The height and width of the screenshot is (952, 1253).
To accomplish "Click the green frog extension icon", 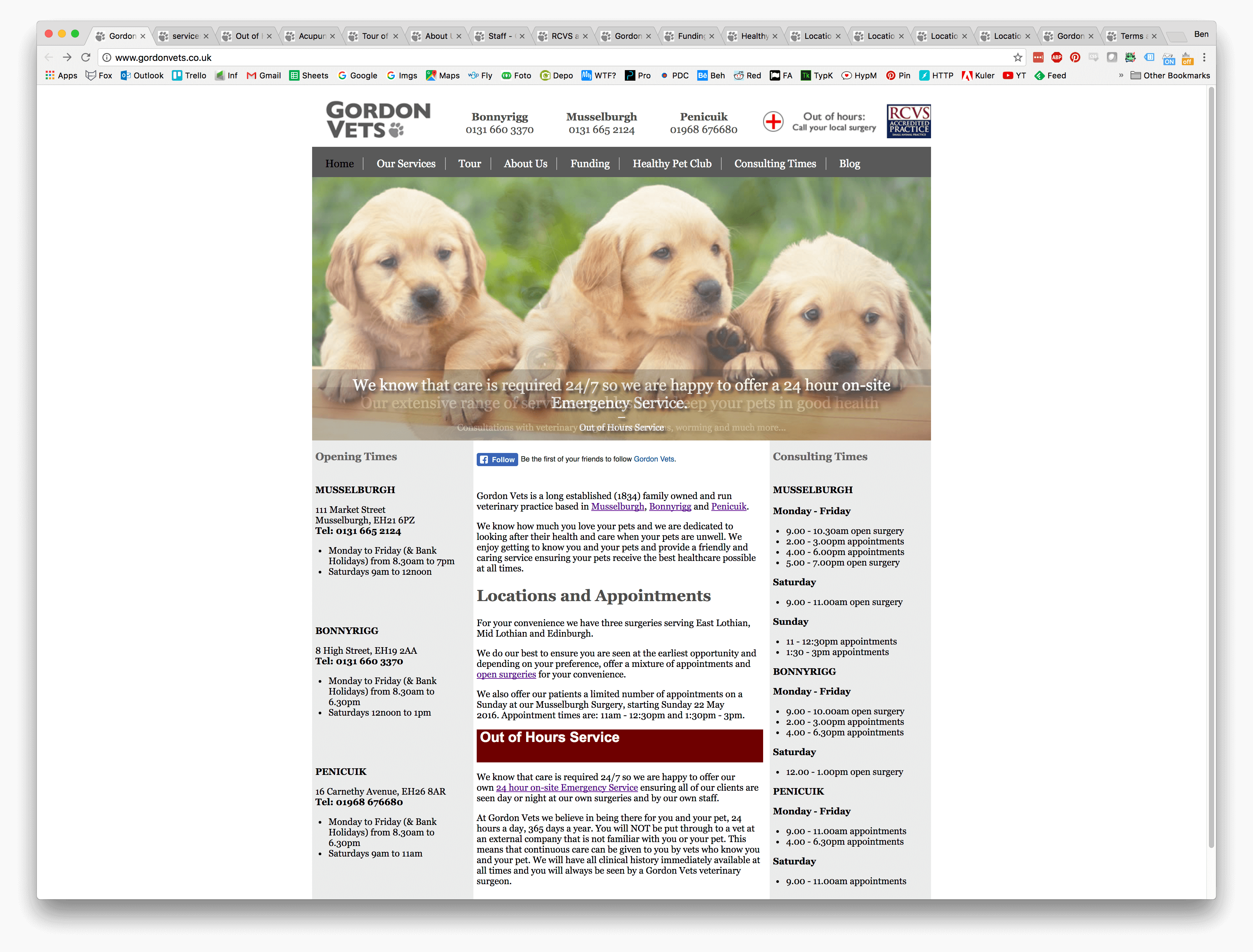I will click(x=1131, y=57).
